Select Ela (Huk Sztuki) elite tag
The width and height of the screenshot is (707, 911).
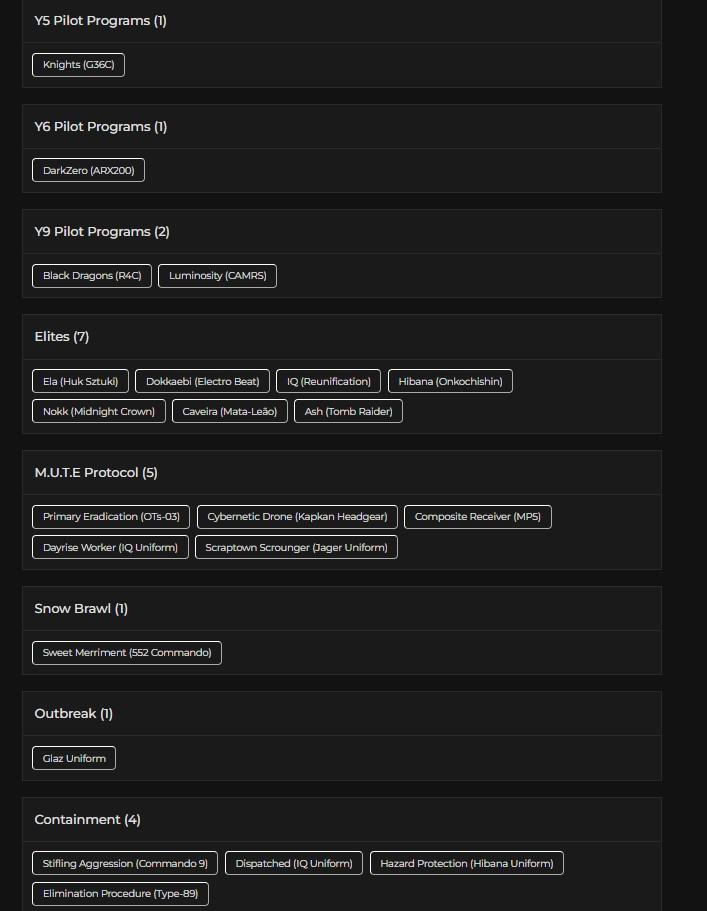(80, 381)
